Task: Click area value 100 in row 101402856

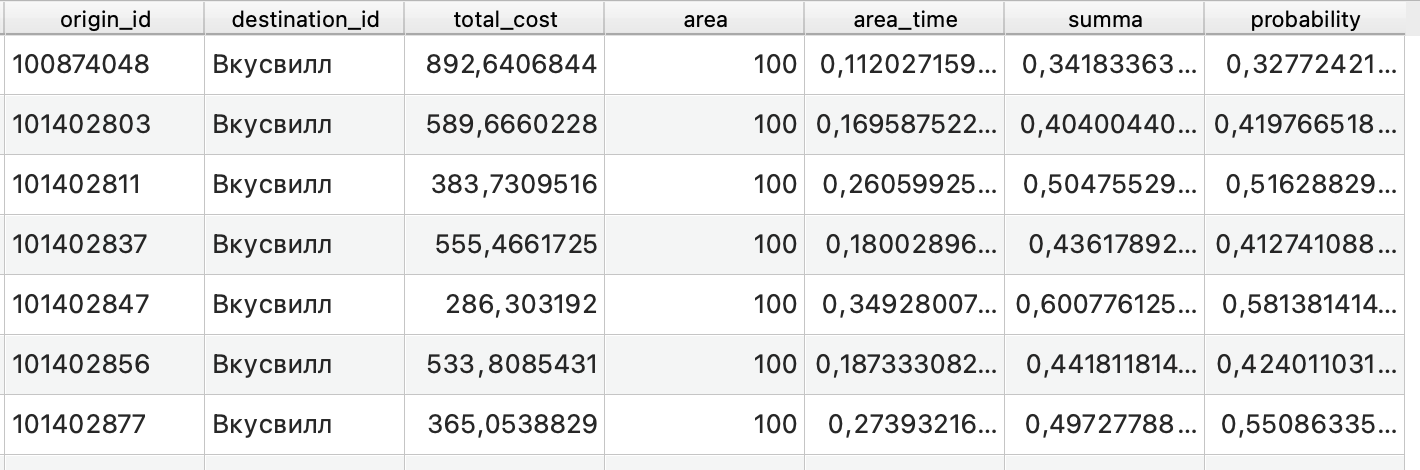Action: 705,365
